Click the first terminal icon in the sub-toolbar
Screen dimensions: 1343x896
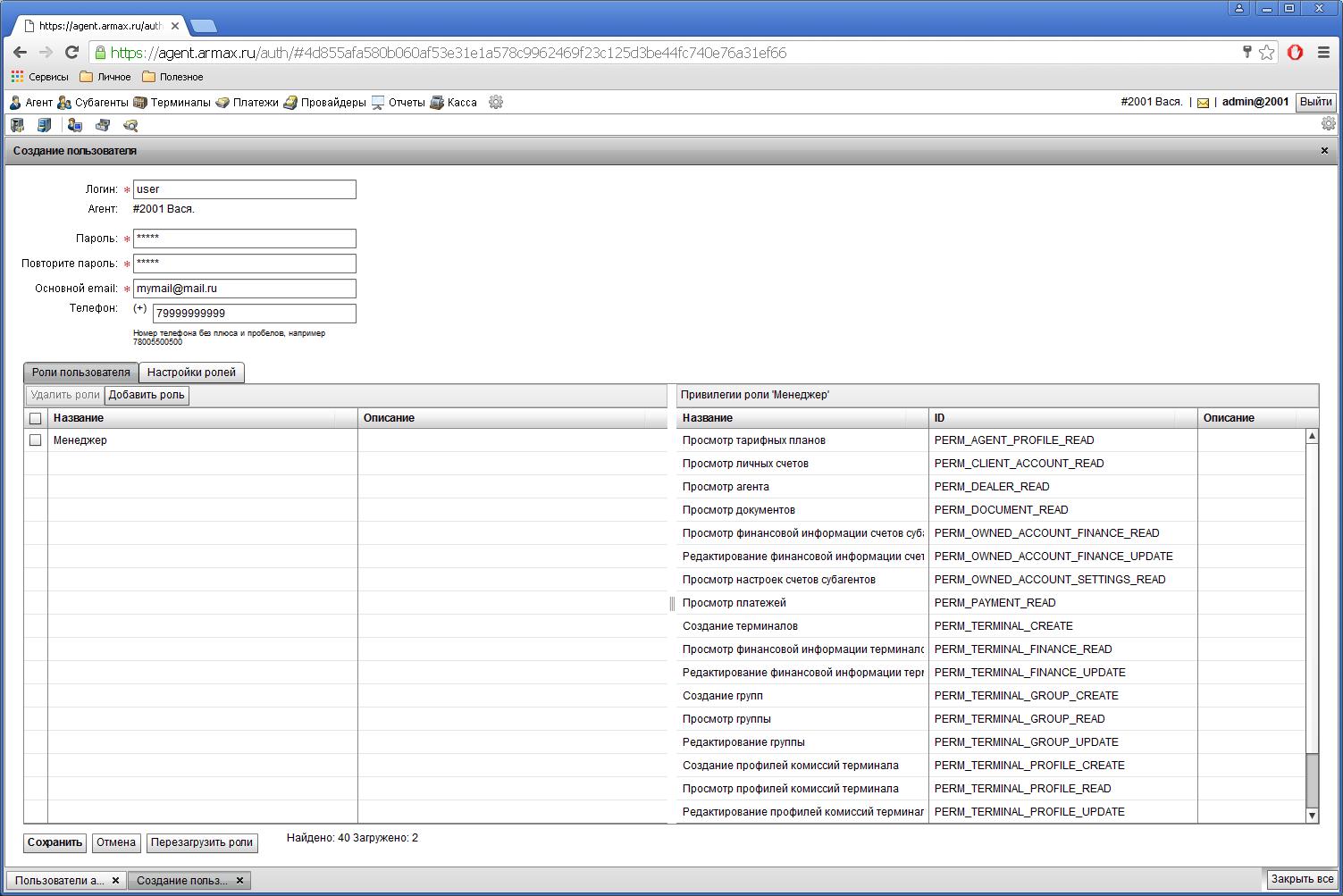tap(17, 125)
